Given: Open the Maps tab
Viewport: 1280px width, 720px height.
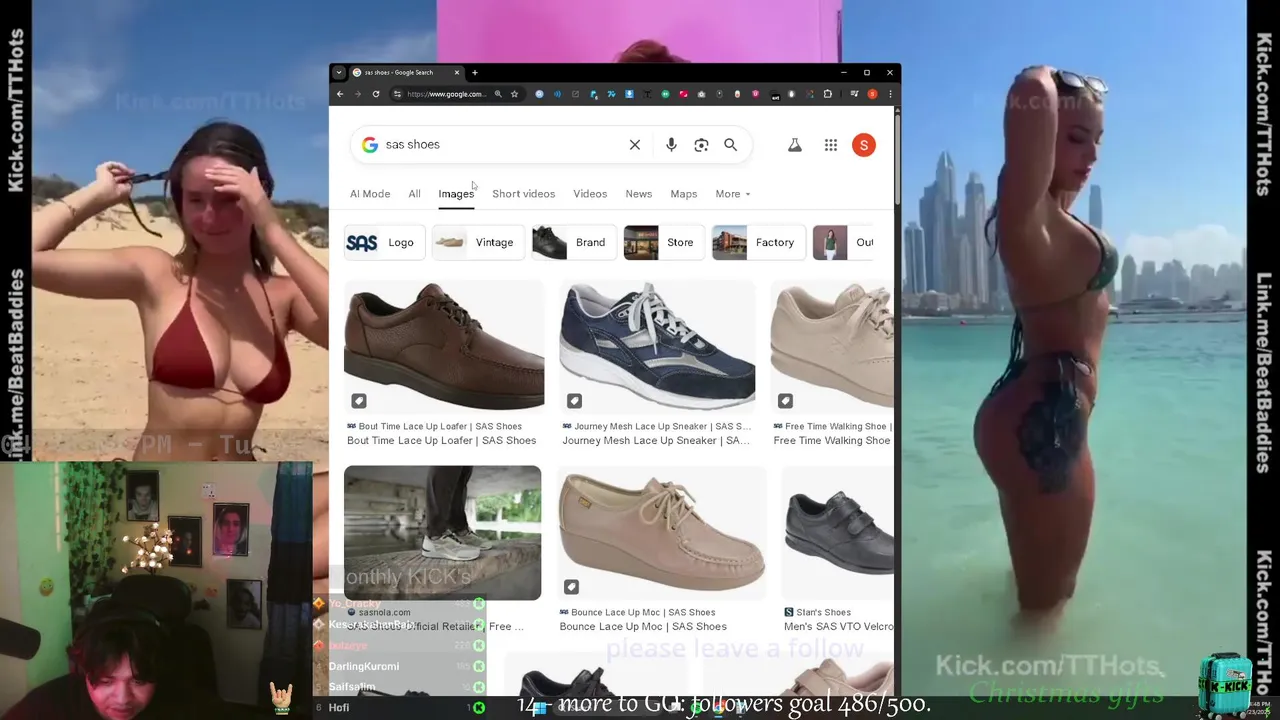Looking at the screenshot, I should pos(684,194).
